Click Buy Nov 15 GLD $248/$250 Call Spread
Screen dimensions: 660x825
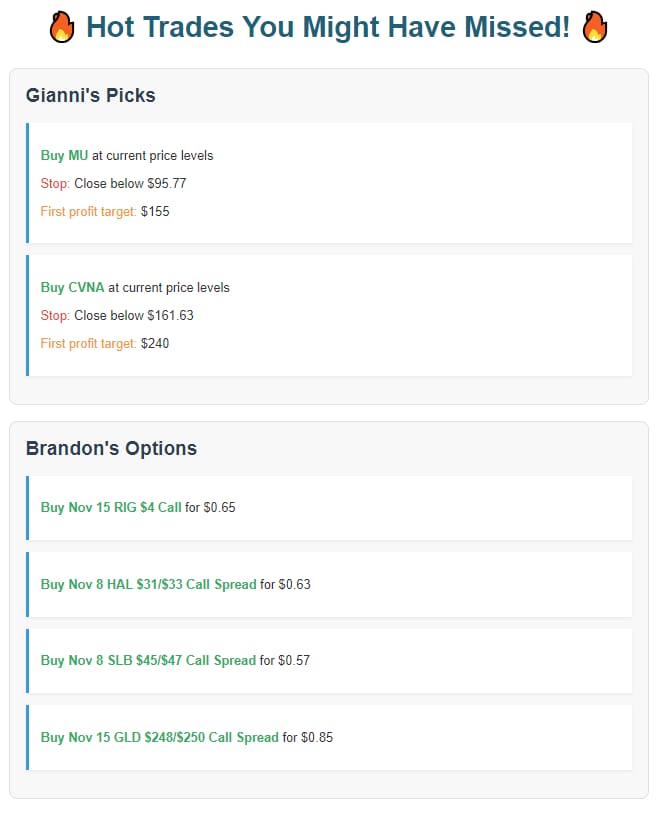(159, 738)
